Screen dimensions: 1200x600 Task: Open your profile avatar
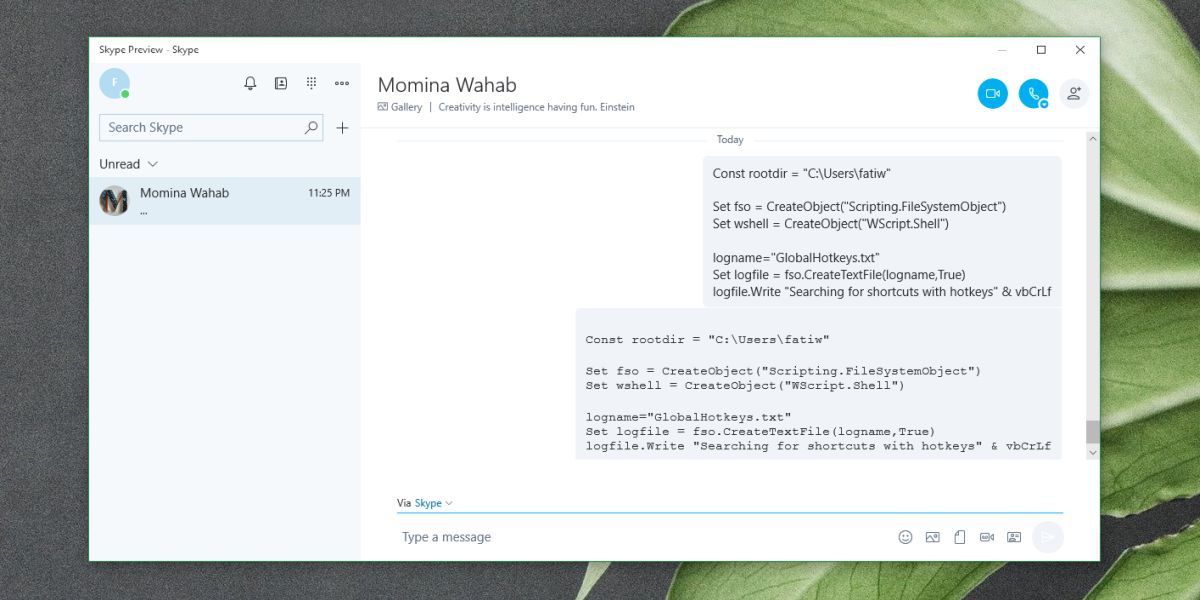(114, 83)
